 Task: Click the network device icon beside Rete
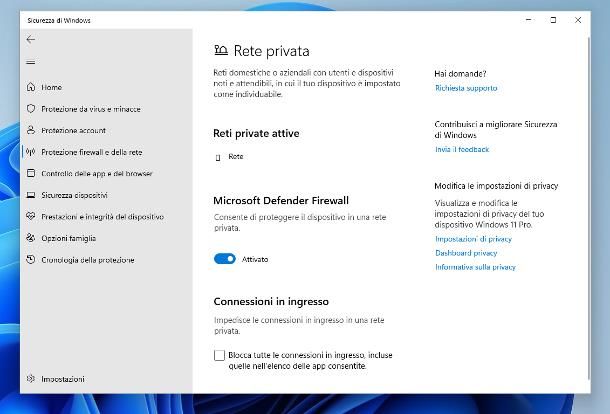click(218, 157)
